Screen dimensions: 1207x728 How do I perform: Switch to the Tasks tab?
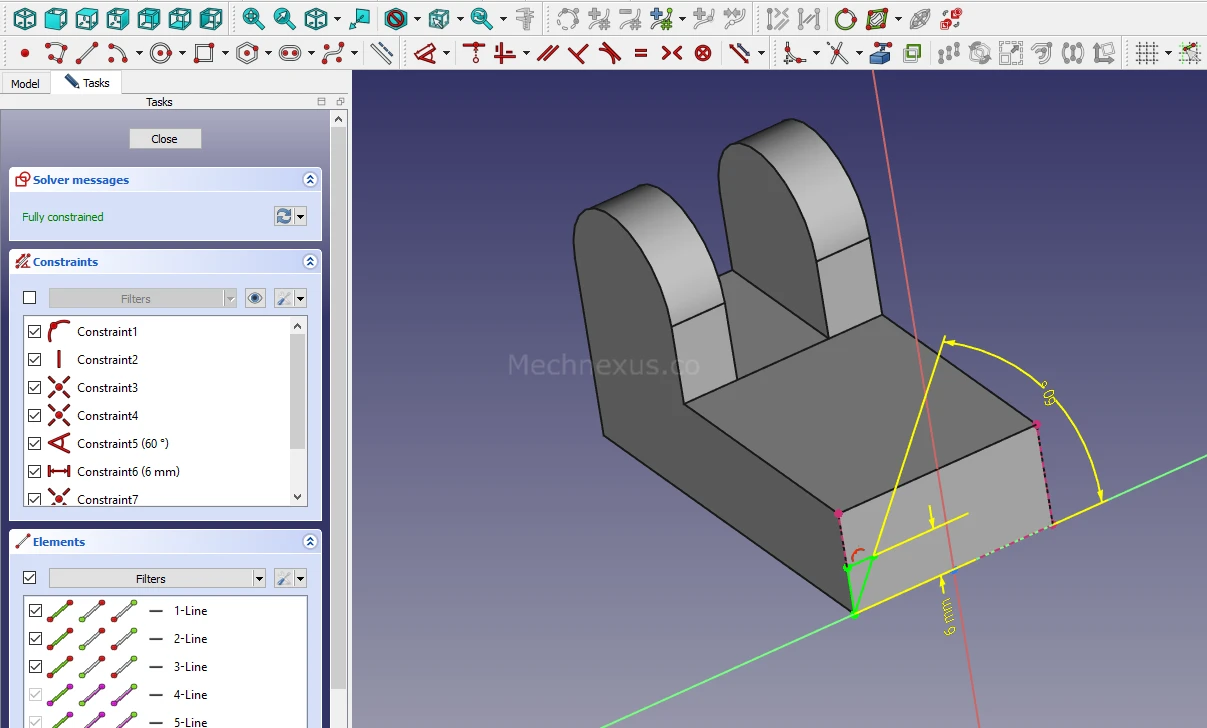coord(88,83)
